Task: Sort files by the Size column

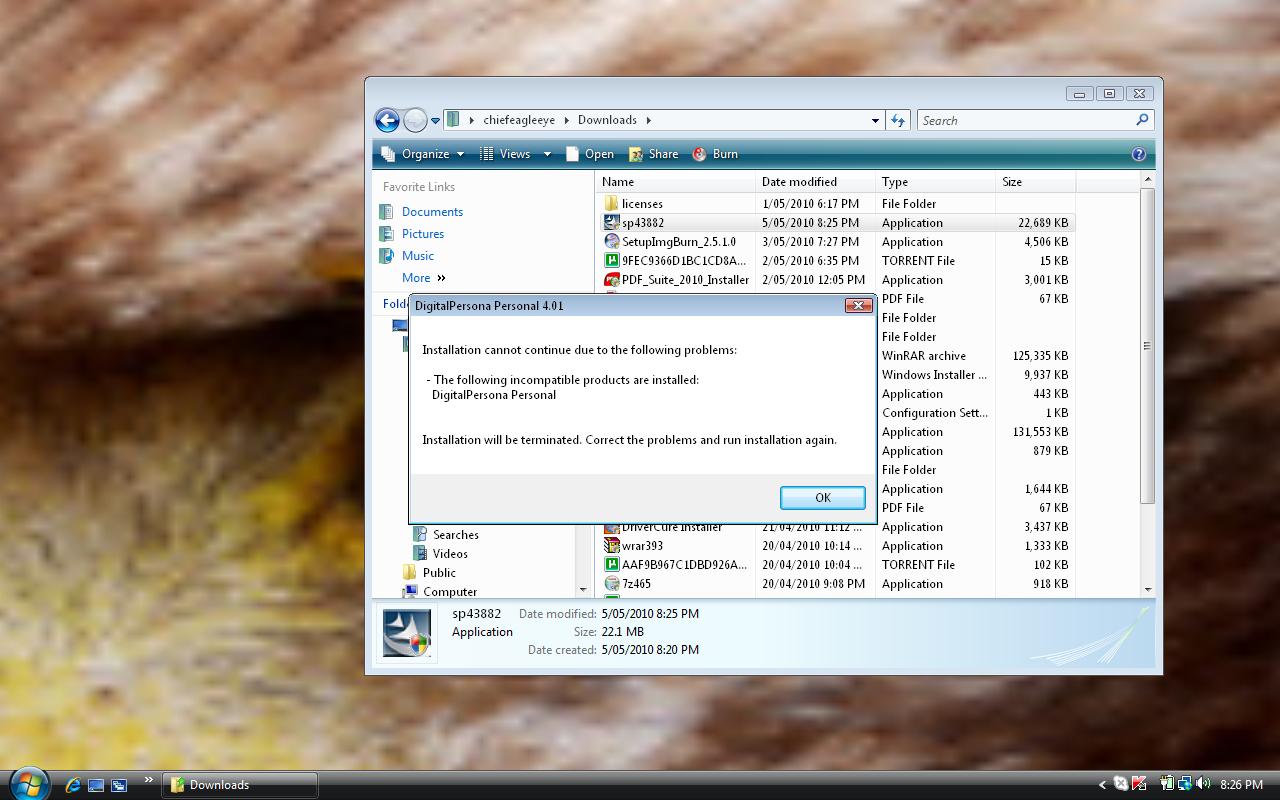Action: (1036, 182)
